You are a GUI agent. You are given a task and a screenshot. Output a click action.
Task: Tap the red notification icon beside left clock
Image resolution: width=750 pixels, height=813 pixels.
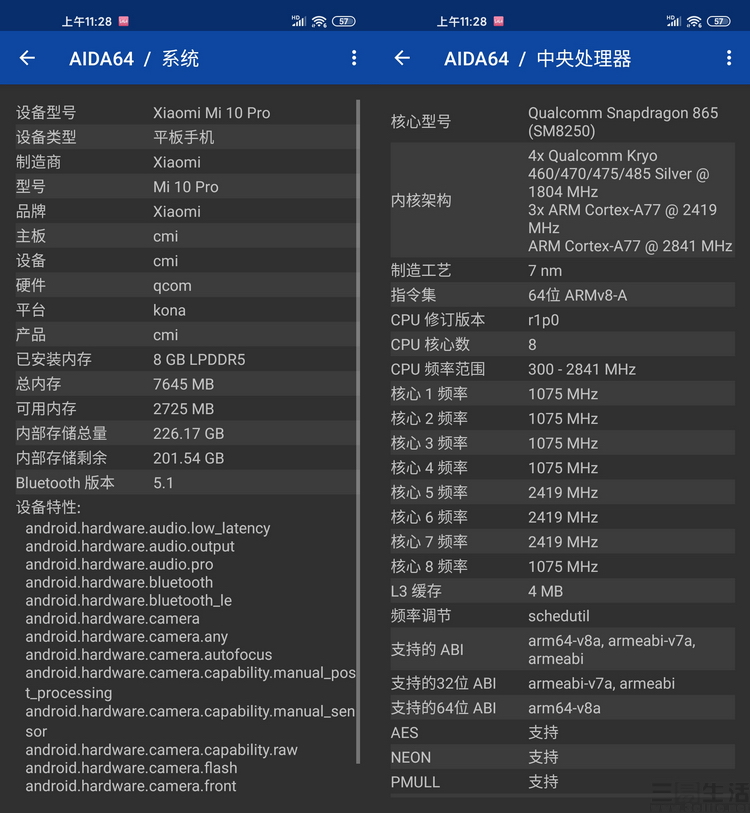click(x=123, y=21)
